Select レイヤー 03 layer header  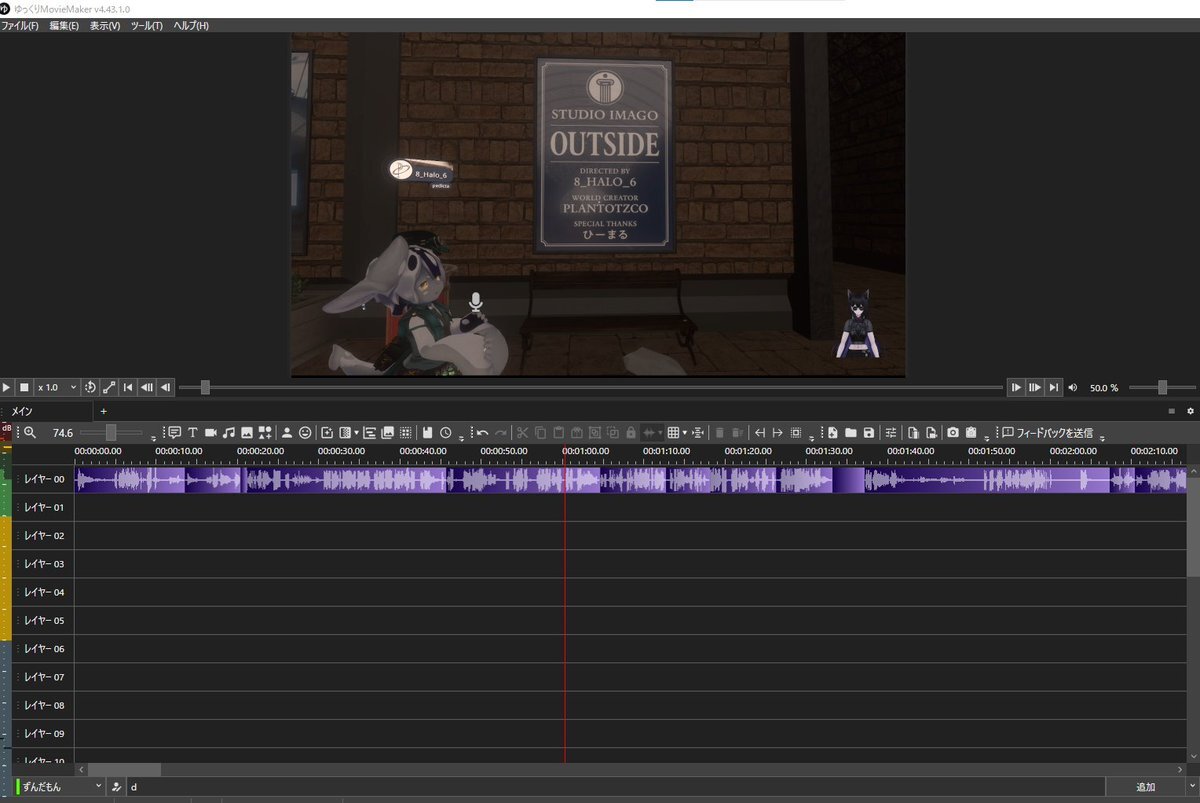42,564
